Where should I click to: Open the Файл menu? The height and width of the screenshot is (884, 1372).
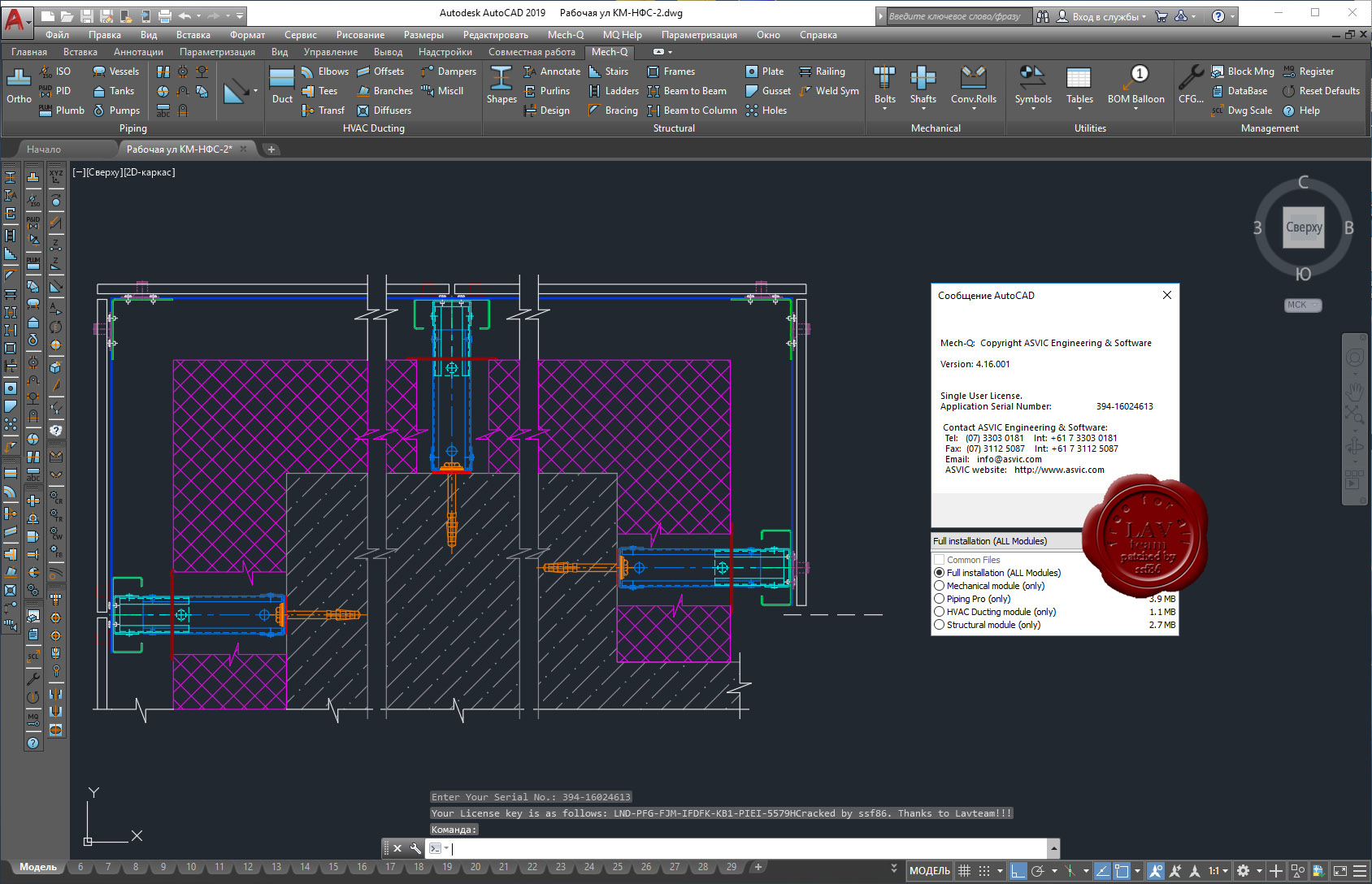[57, 35]
